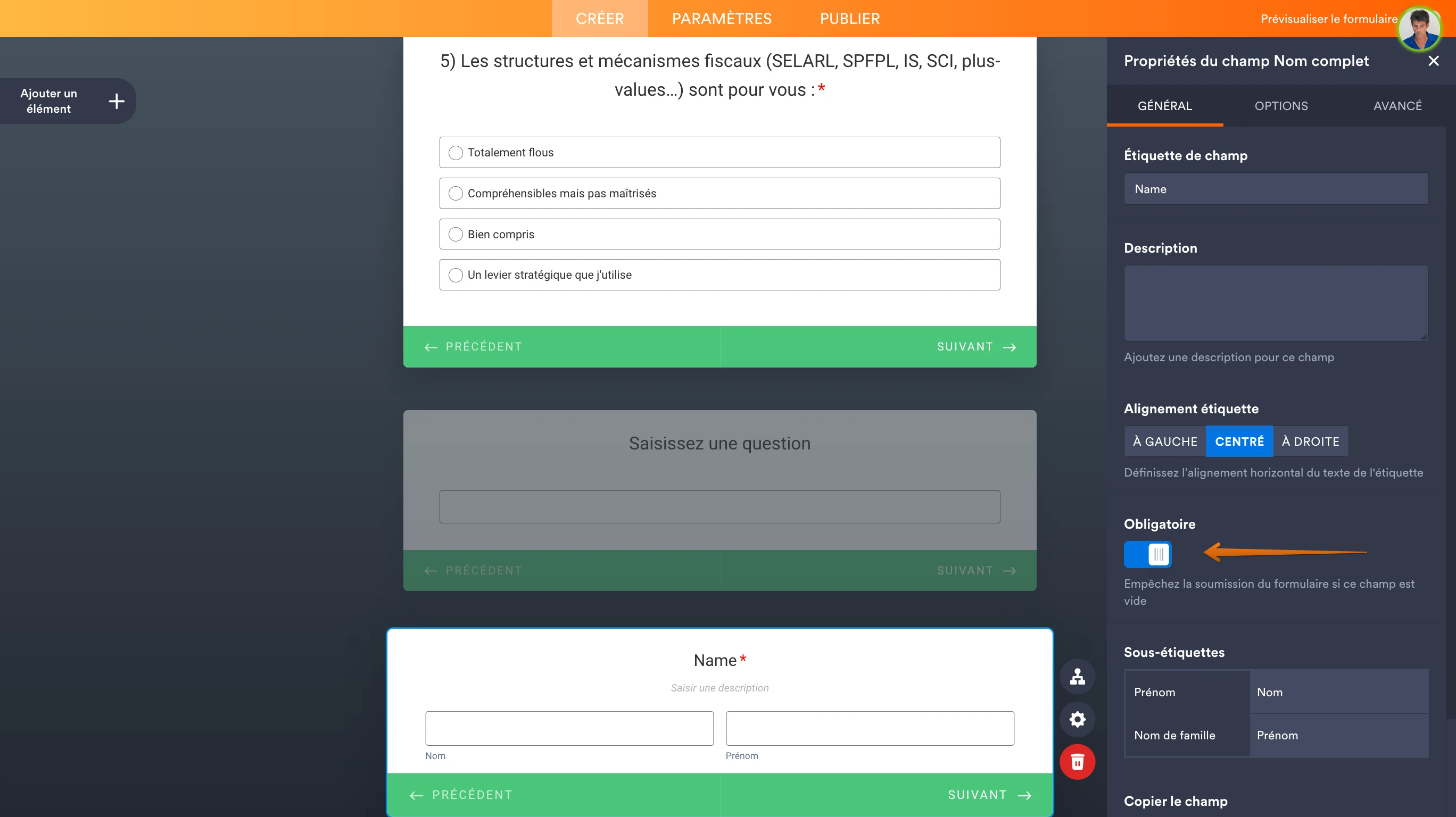Select the GÉNÉRAL properties tab
Image resolution: width=1456 pixels, height=817 pixels.
tap(1165, 106)
